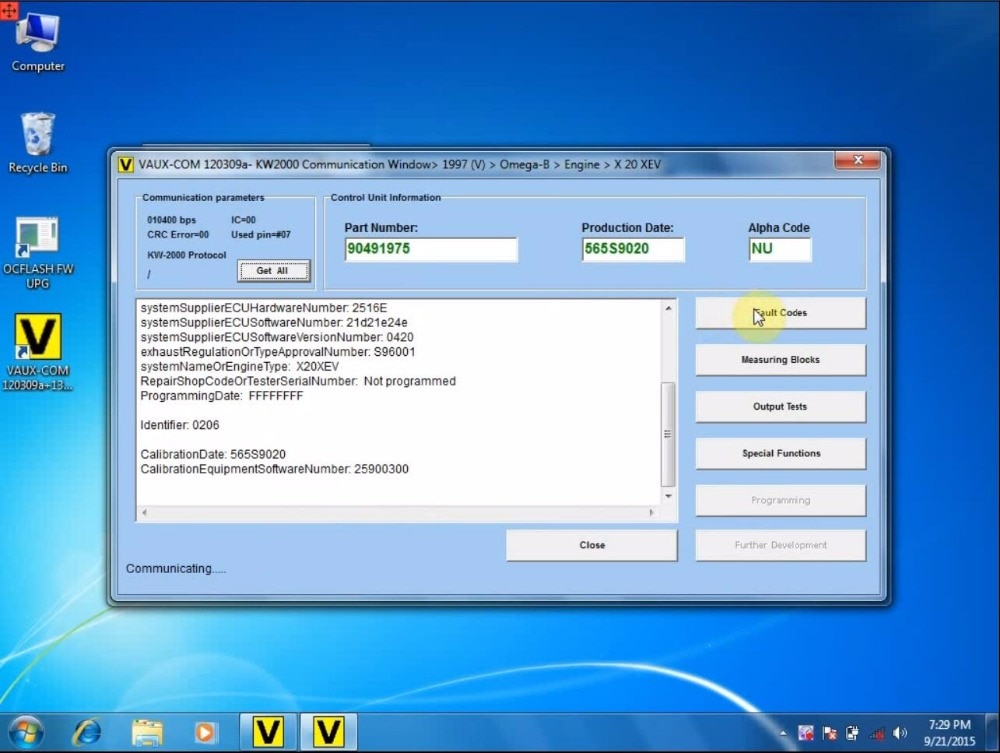Click the Close button in the dialog
The image size is (1000, 753).
click(x=592, y=545)
